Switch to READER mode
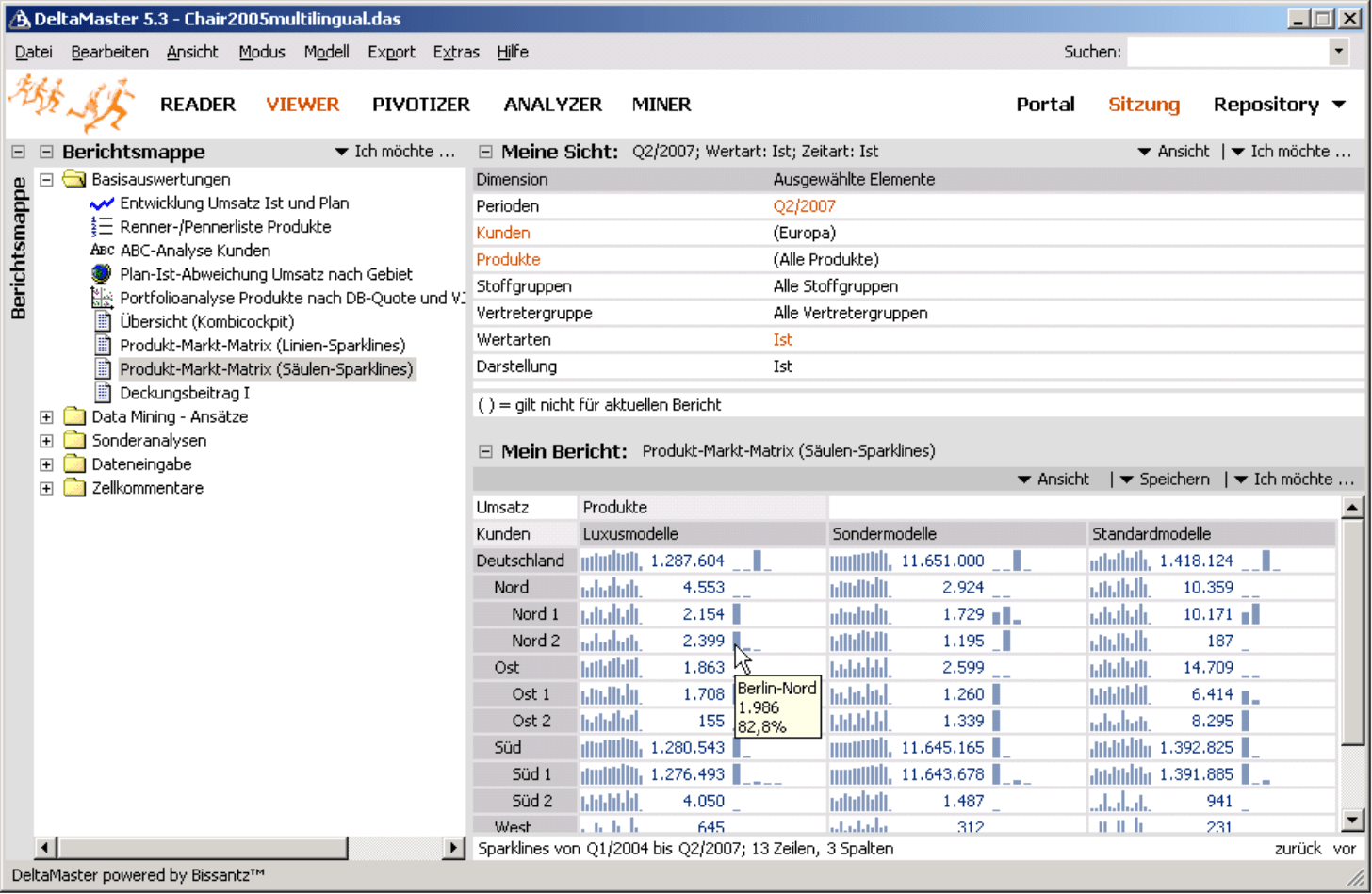The width and height of the screenshot is (1372, 894). pyautogui.click(x=198, y=105)
